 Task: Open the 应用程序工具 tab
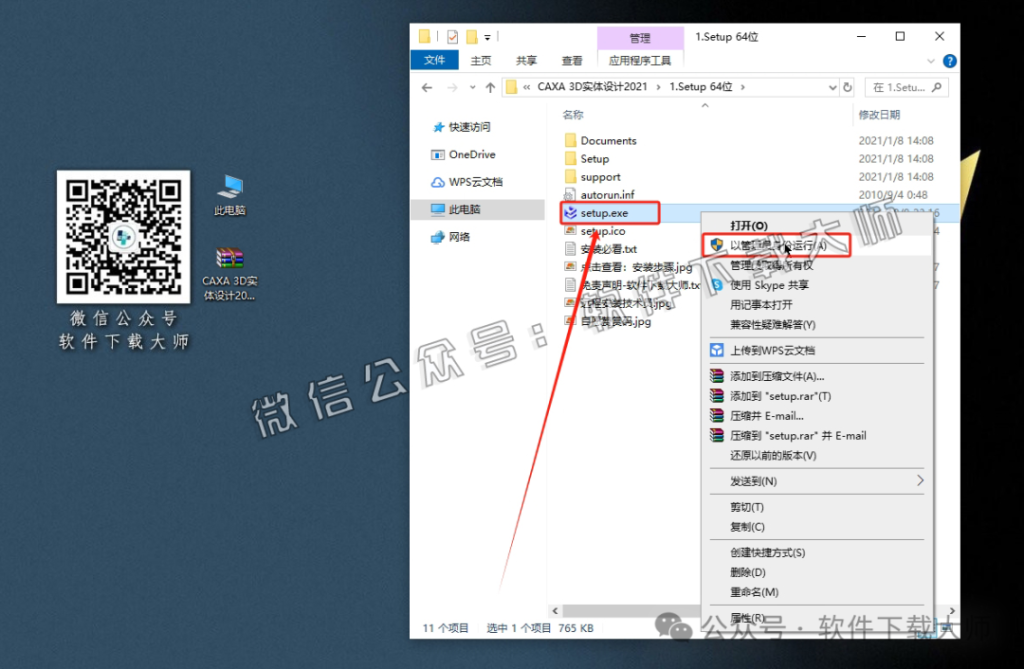[640, 61]
